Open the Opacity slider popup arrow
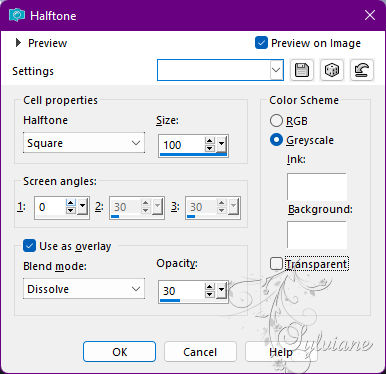 point(222,291)
